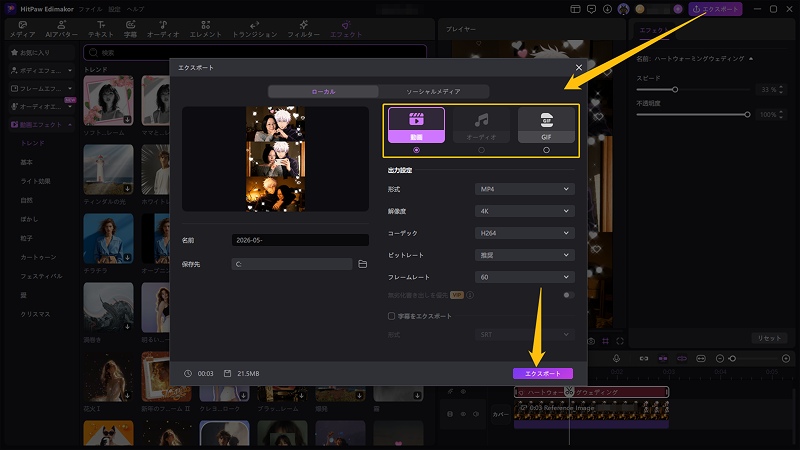Click the voice-over microphone icon above timeline

[x=616, y=359]
